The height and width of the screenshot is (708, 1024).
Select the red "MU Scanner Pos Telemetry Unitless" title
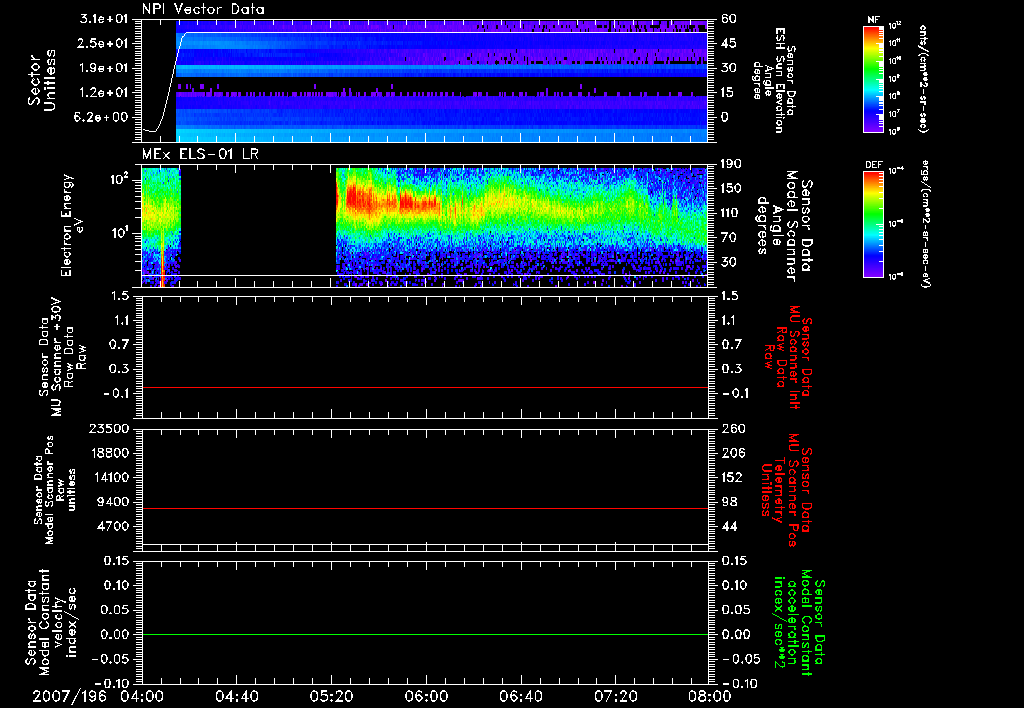[787, 490]
